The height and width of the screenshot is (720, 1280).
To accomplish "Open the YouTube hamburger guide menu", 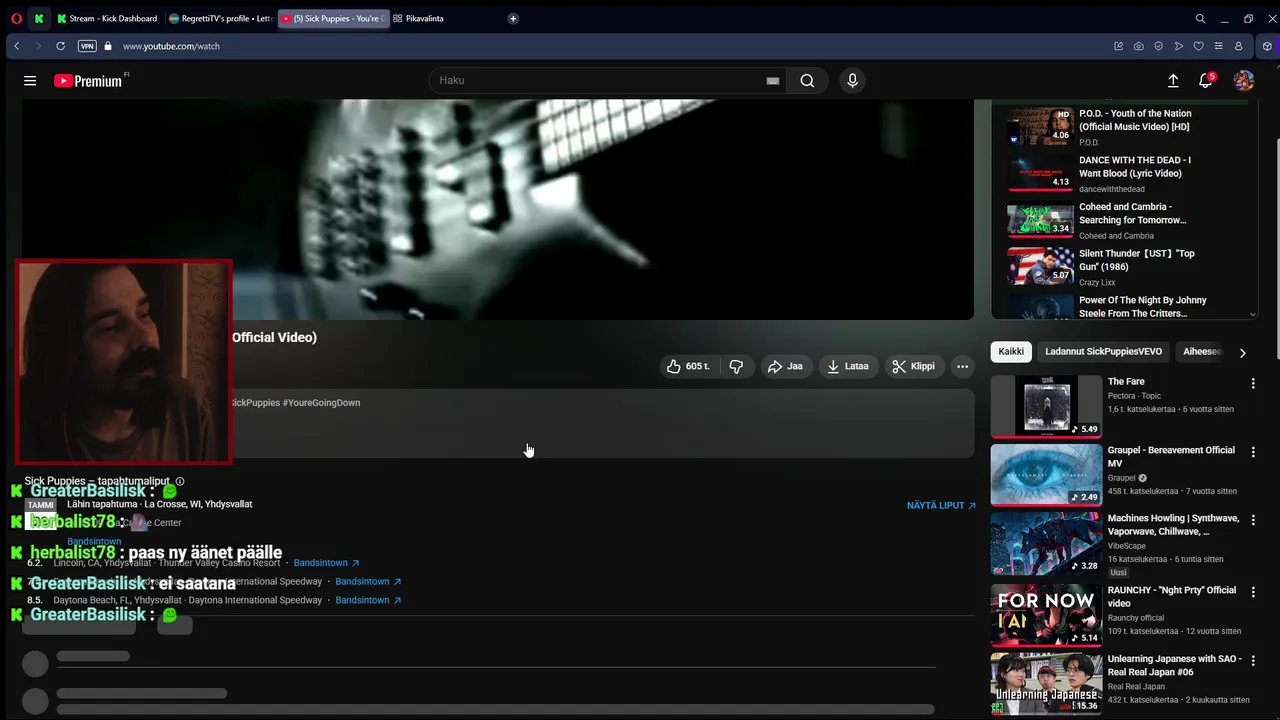I will pyautogui.click(x=30, y=81).
